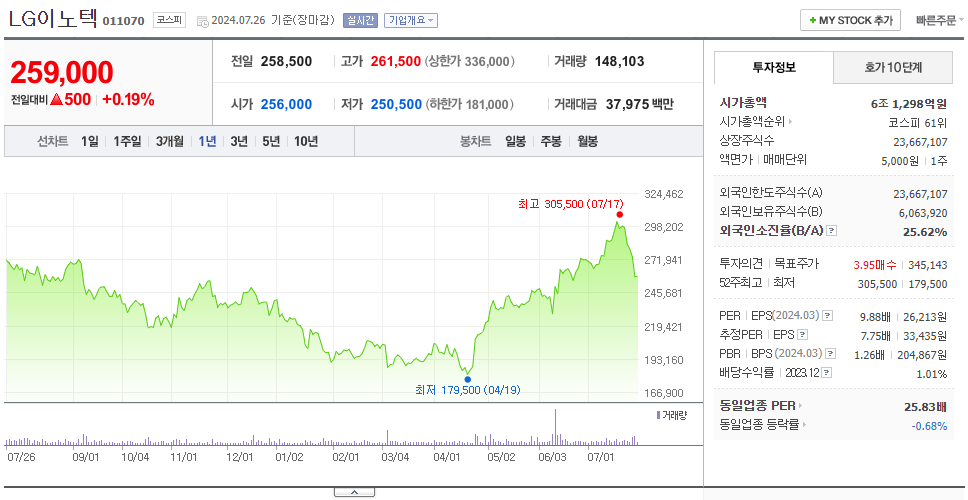
Task: Click the blue 최저 marker dot on chart
Action: point(467,379)
